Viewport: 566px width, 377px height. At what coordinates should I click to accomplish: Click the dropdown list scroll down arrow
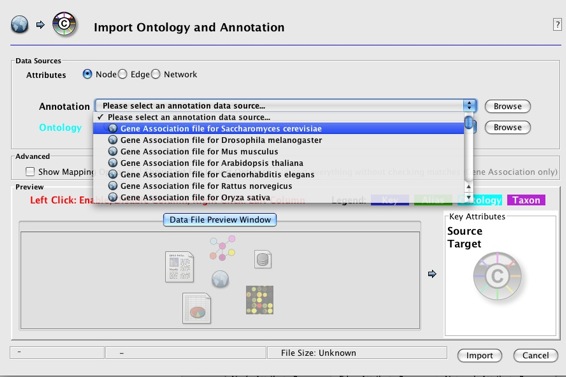click(x=469, y=197)
